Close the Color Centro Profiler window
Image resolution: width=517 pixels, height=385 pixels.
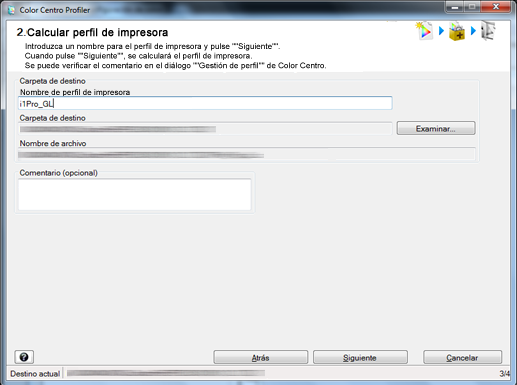coord(496,7)
